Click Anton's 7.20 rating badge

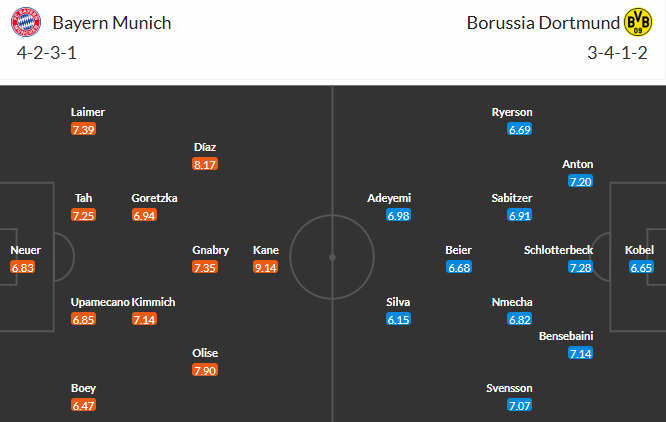(x=580, y=181)
